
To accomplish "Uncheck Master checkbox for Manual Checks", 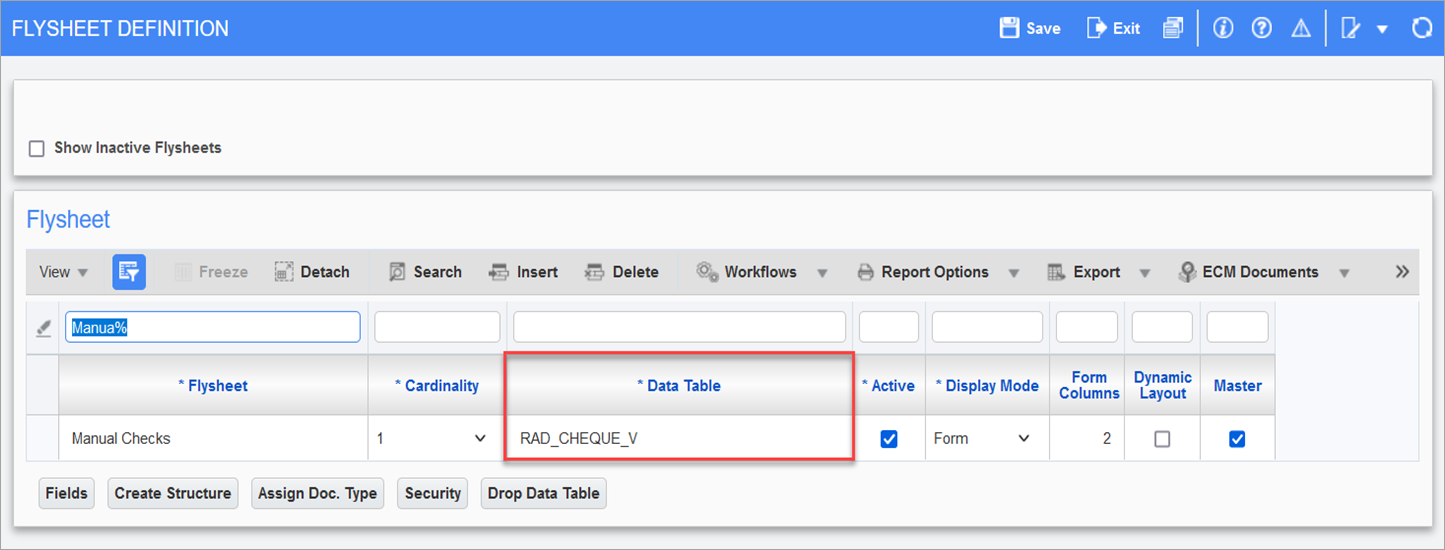I will 1237,438.
